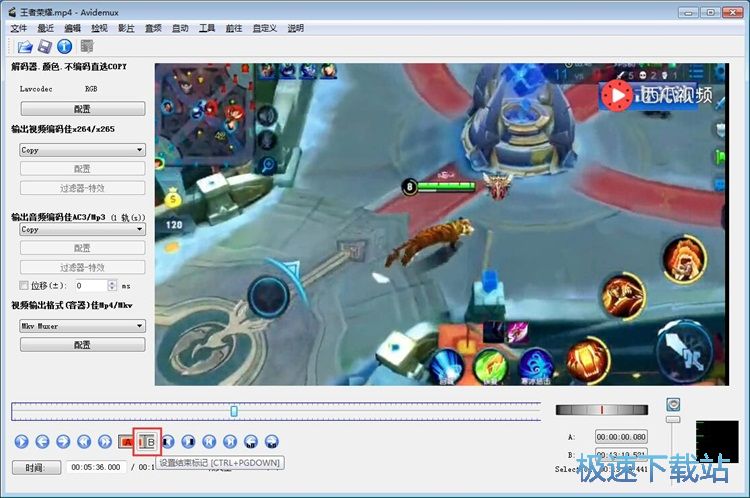Open the 检视 menu
750x498 pixels.
tap(99, 28)
